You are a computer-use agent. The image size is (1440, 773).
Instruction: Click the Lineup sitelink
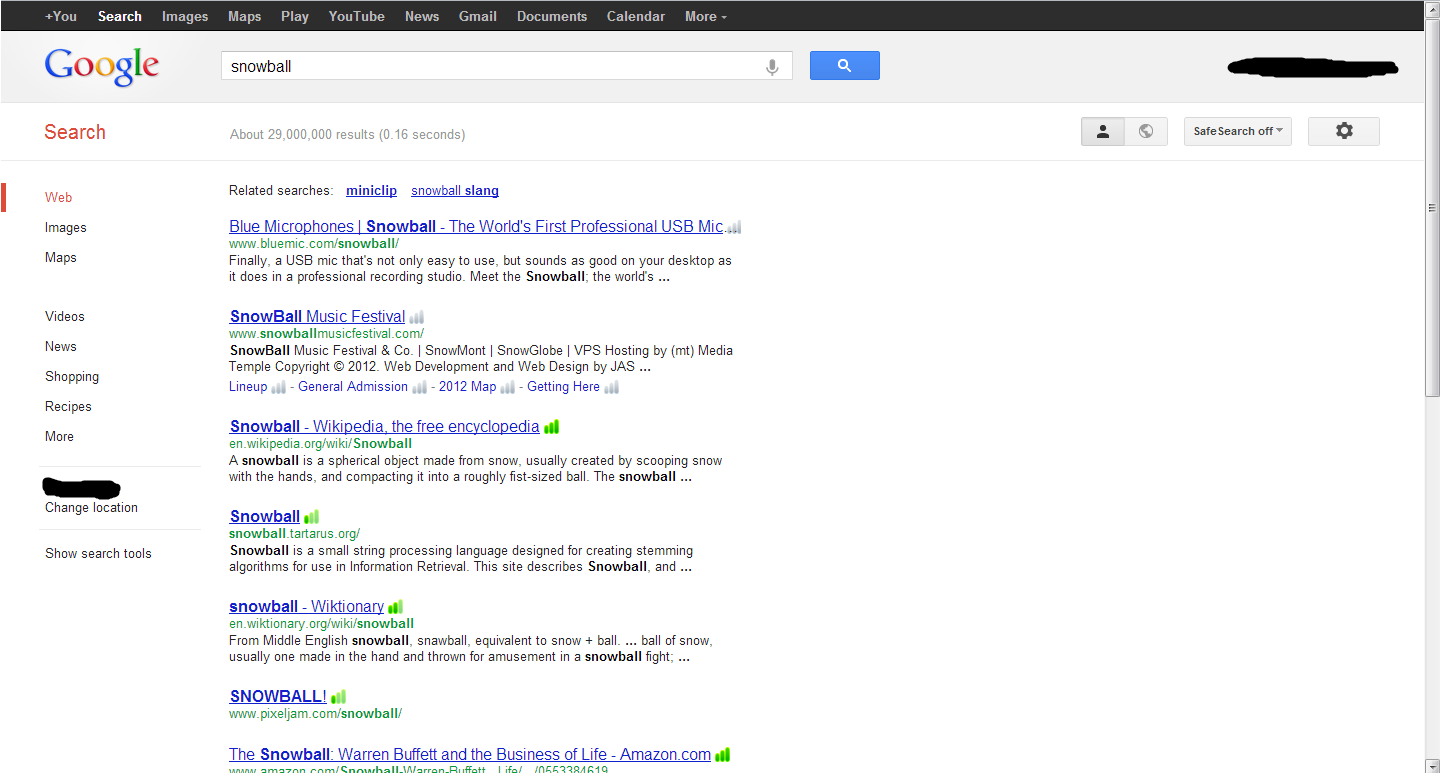(248, 386)
